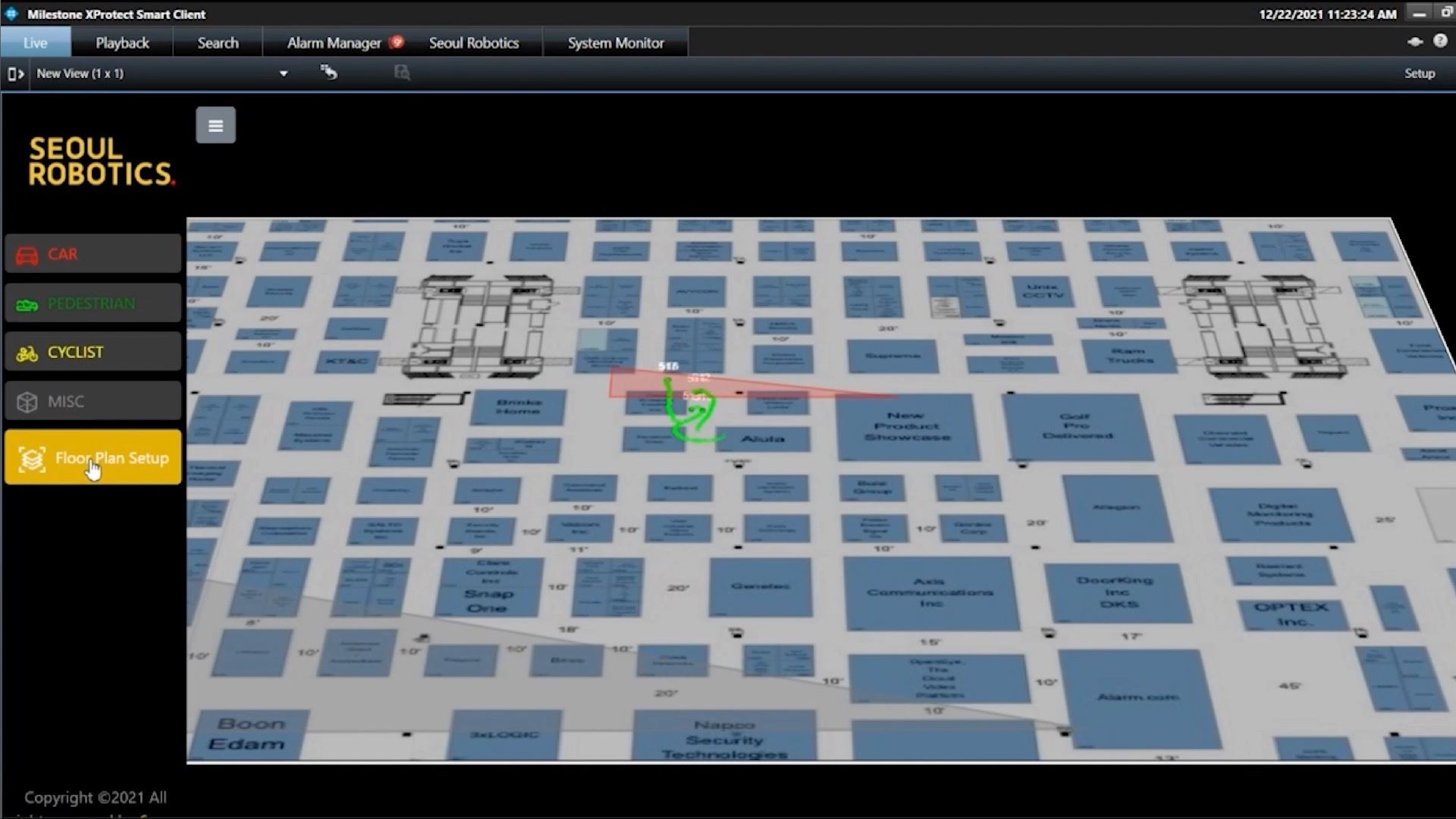Screen dimensions: 1456x819
Task: Click the search document icon in toolbar
Action: 402,73
